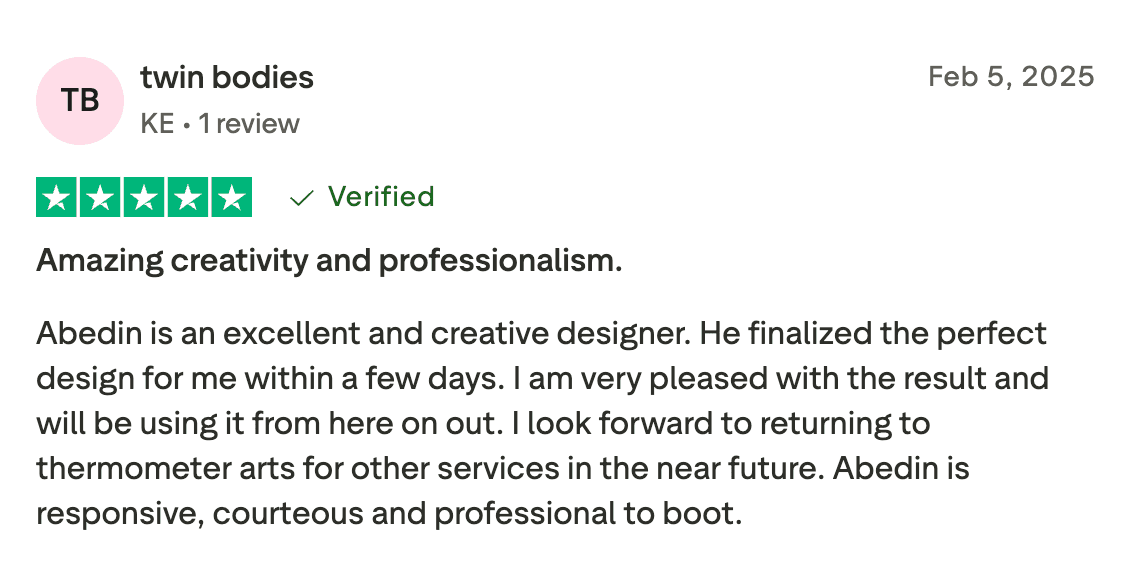Click the middle green rating star

coord(144,197)
